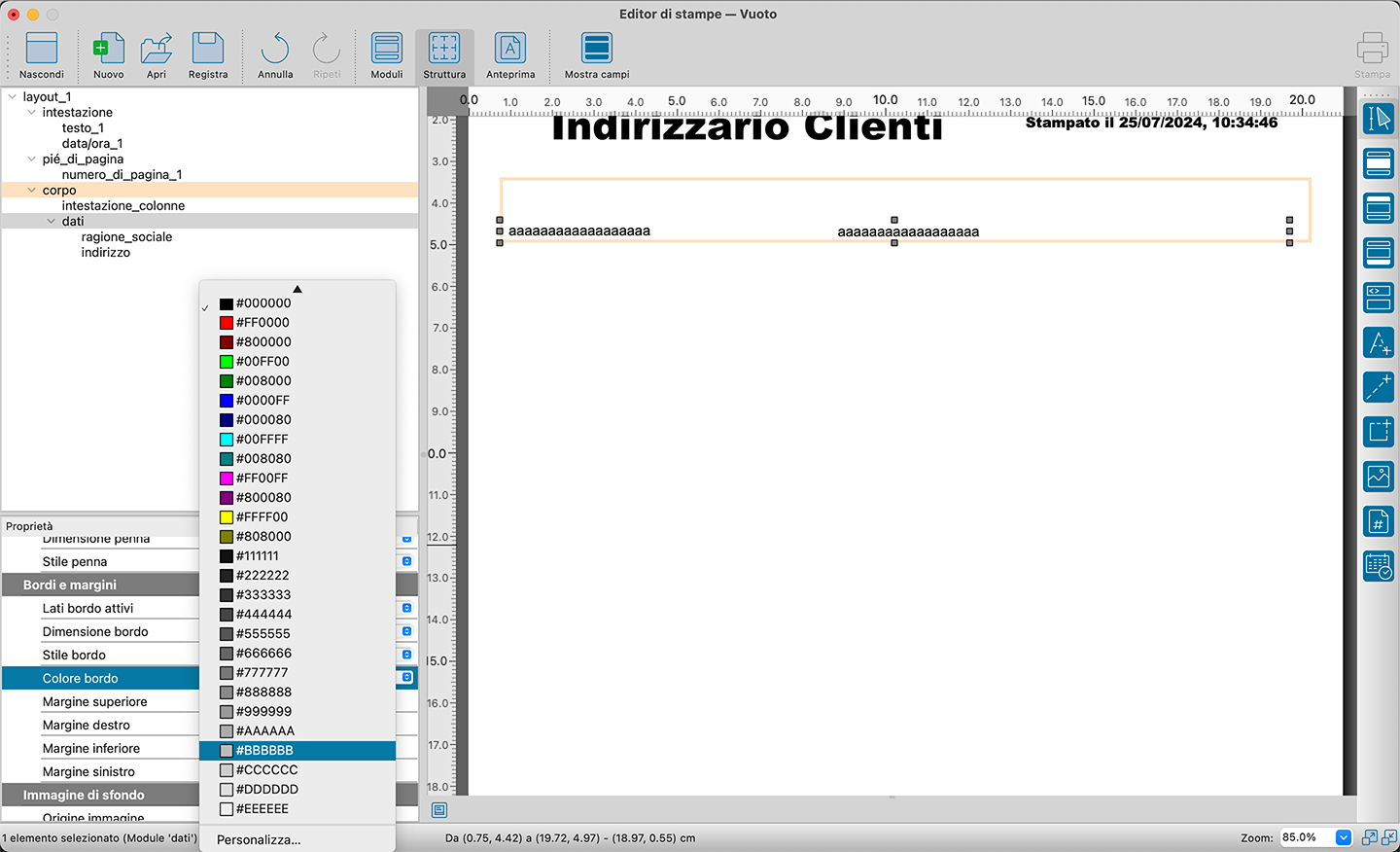Select the add text tool

pyautogui.click(x=1379, y=342)
